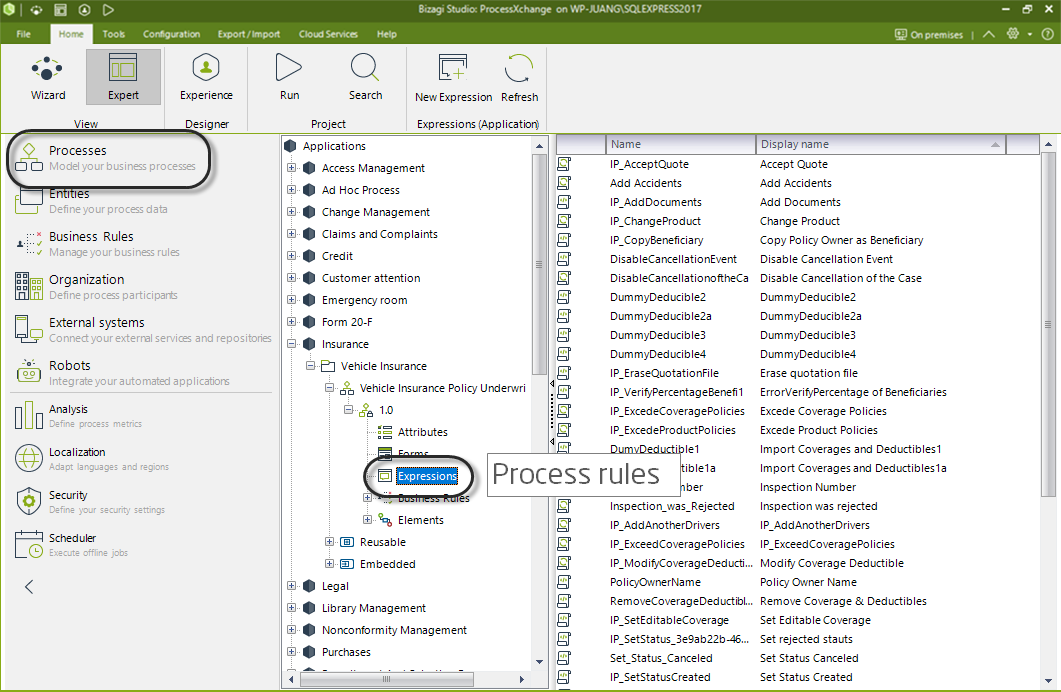Expand Claims and Complaints node

[x=292, y=234]
